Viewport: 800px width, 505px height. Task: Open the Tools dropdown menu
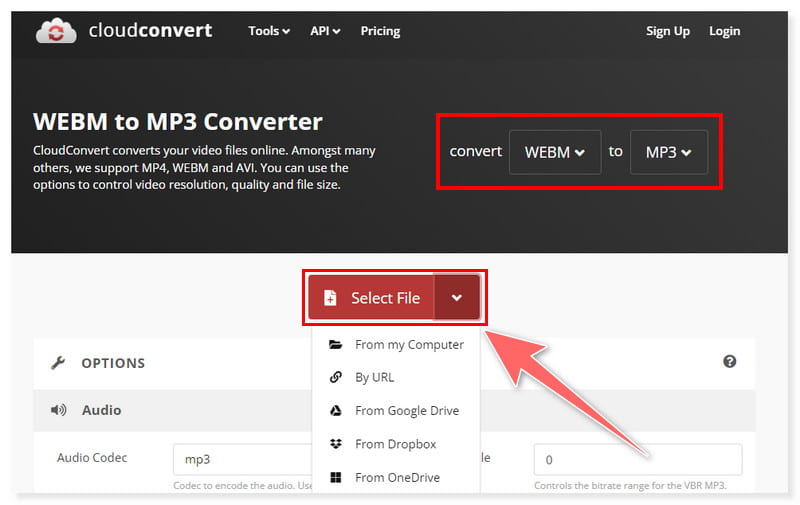pos(269,31)
